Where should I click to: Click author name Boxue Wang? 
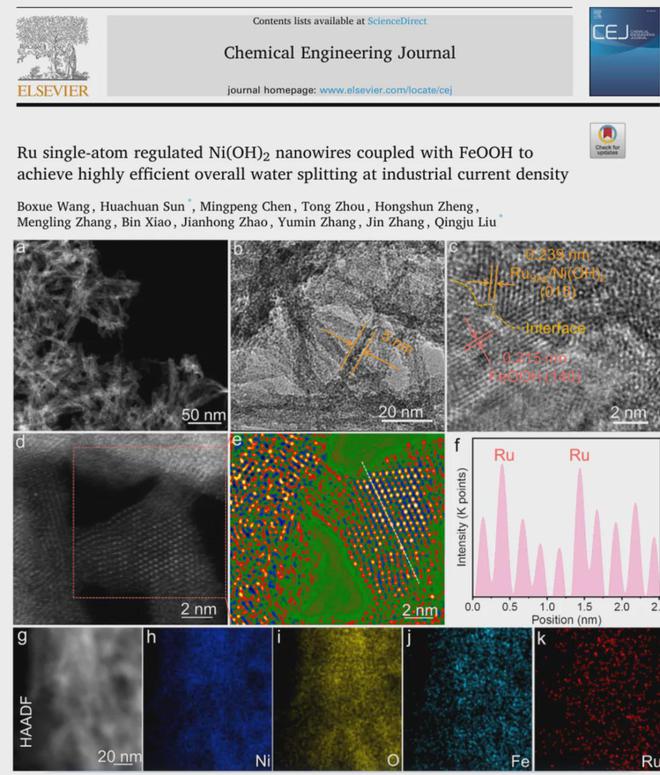pyautogui.click(x=53, y=207)
